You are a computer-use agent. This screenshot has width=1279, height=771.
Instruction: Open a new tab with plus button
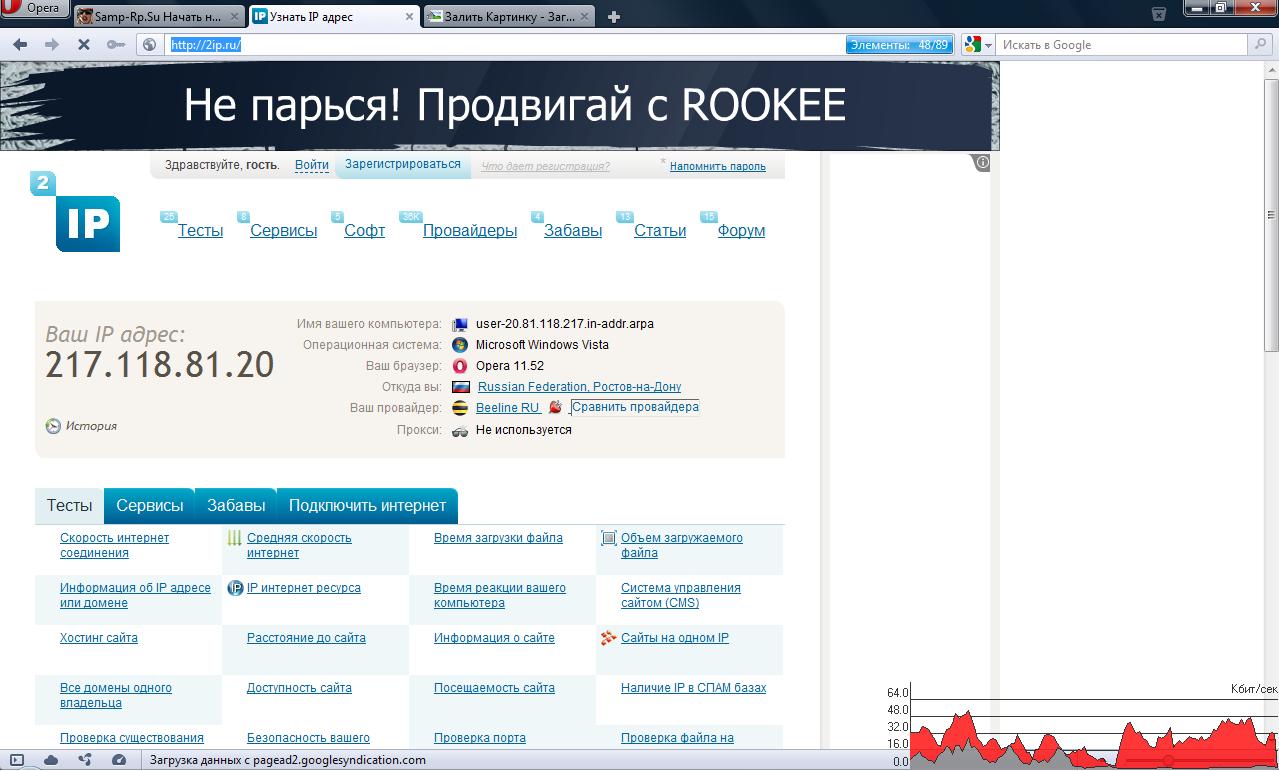[x=614, y=16]
